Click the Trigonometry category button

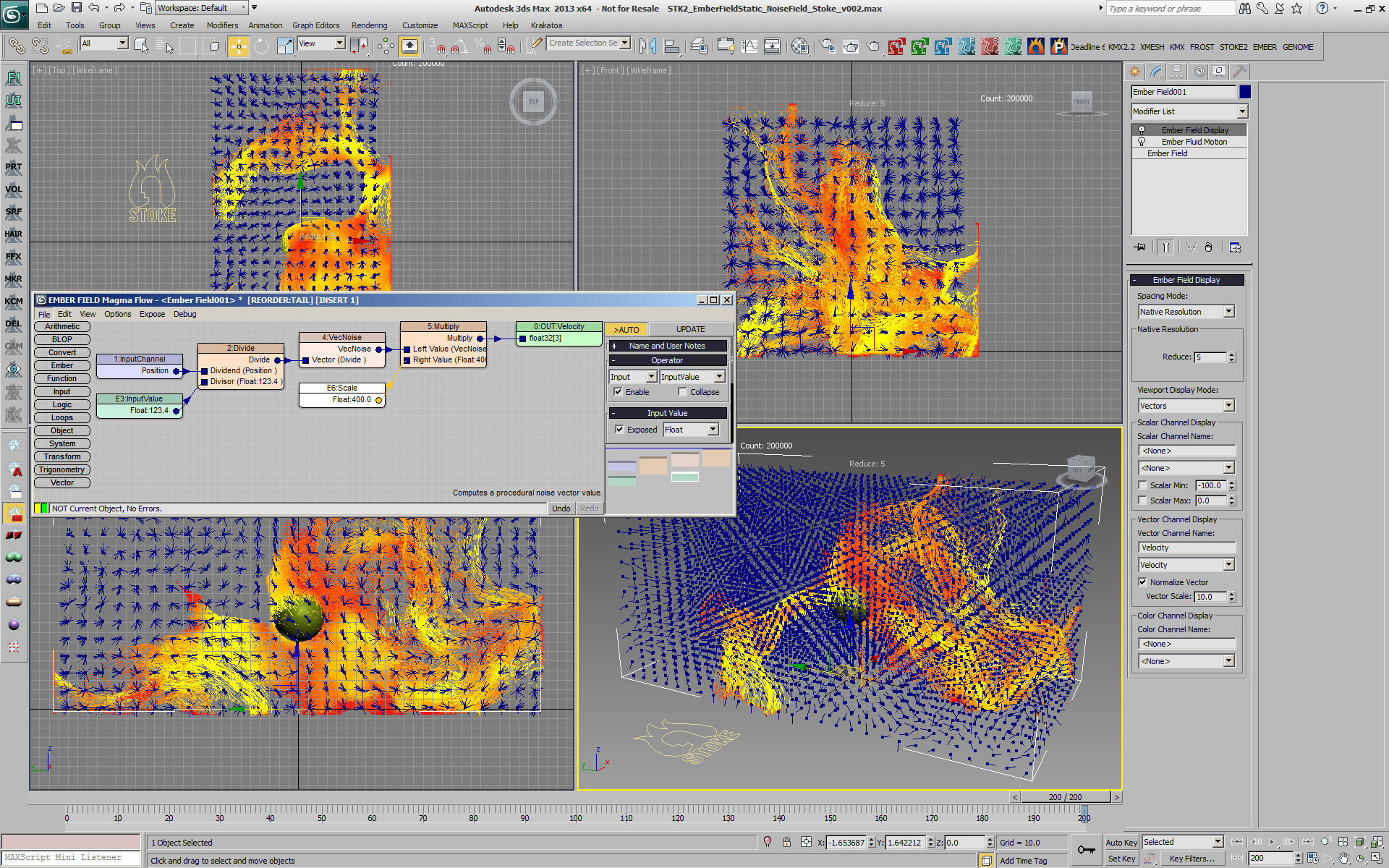tap(62, 469)
